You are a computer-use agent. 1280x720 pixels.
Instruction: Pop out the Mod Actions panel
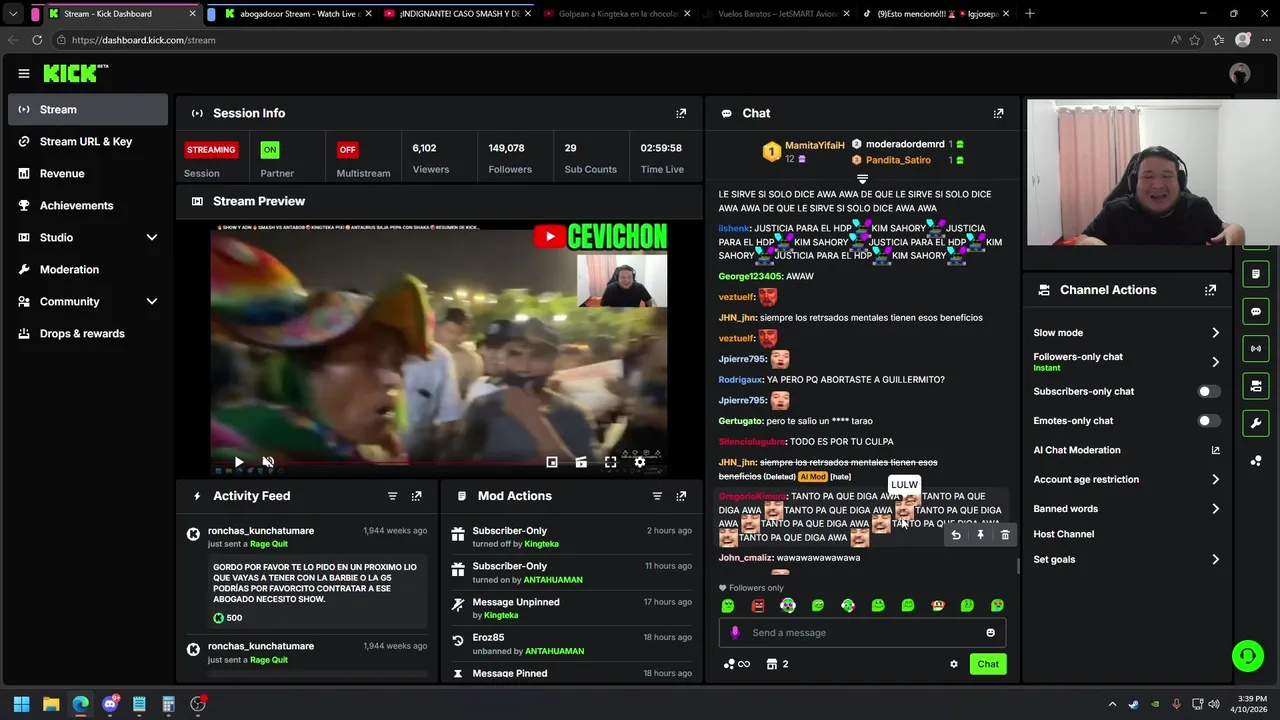click(681, 496)
